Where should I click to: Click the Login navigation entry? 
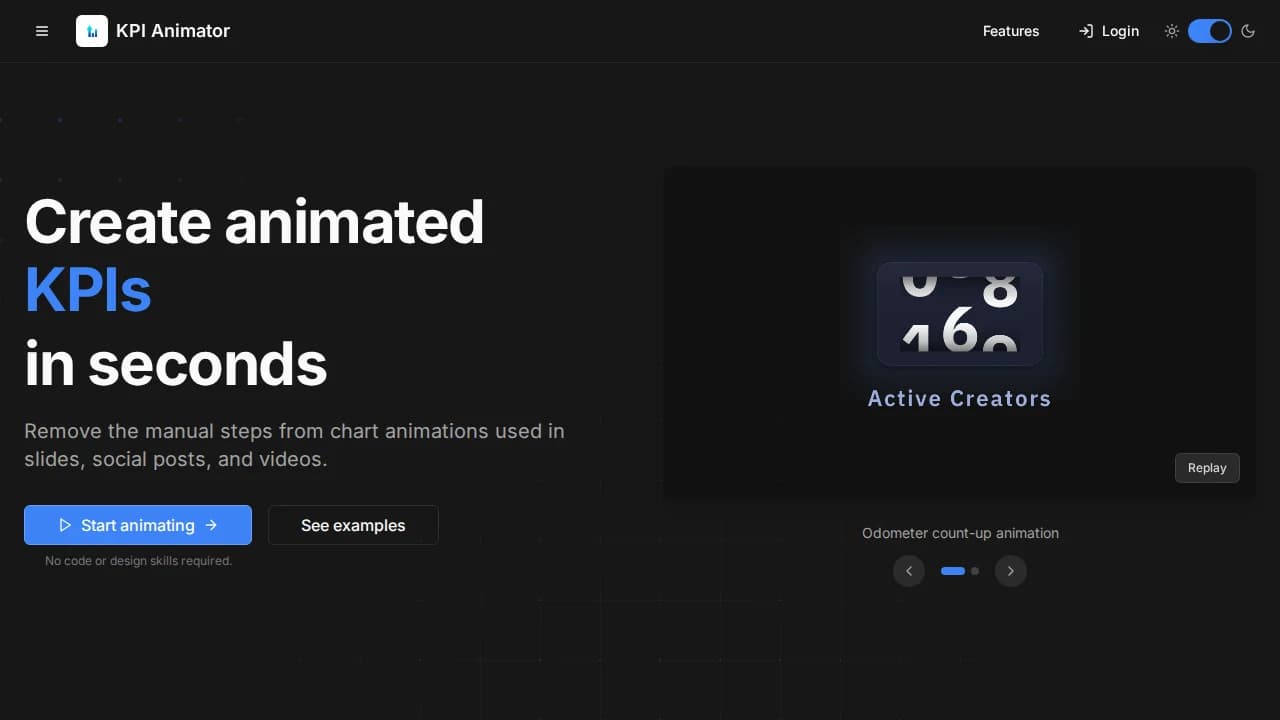[x=1120, y=31]
